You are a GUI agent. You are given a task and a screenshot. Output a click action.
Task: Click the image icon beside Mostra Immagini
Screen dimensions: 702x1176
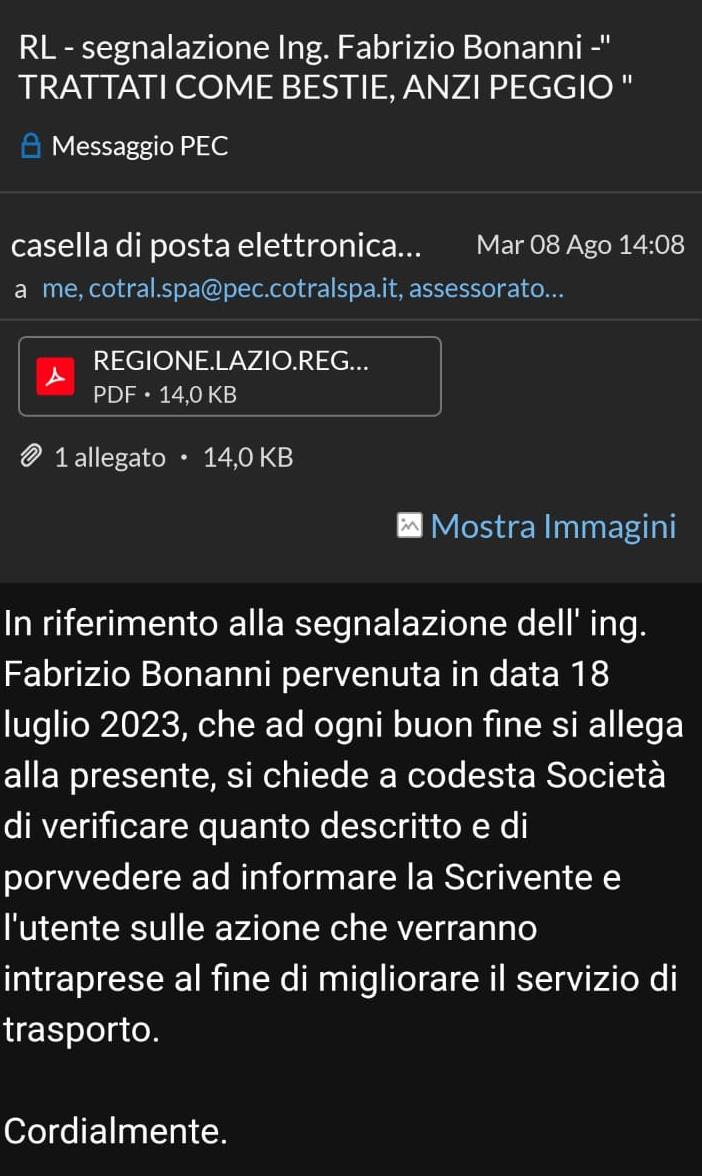(x=409, y=526)
